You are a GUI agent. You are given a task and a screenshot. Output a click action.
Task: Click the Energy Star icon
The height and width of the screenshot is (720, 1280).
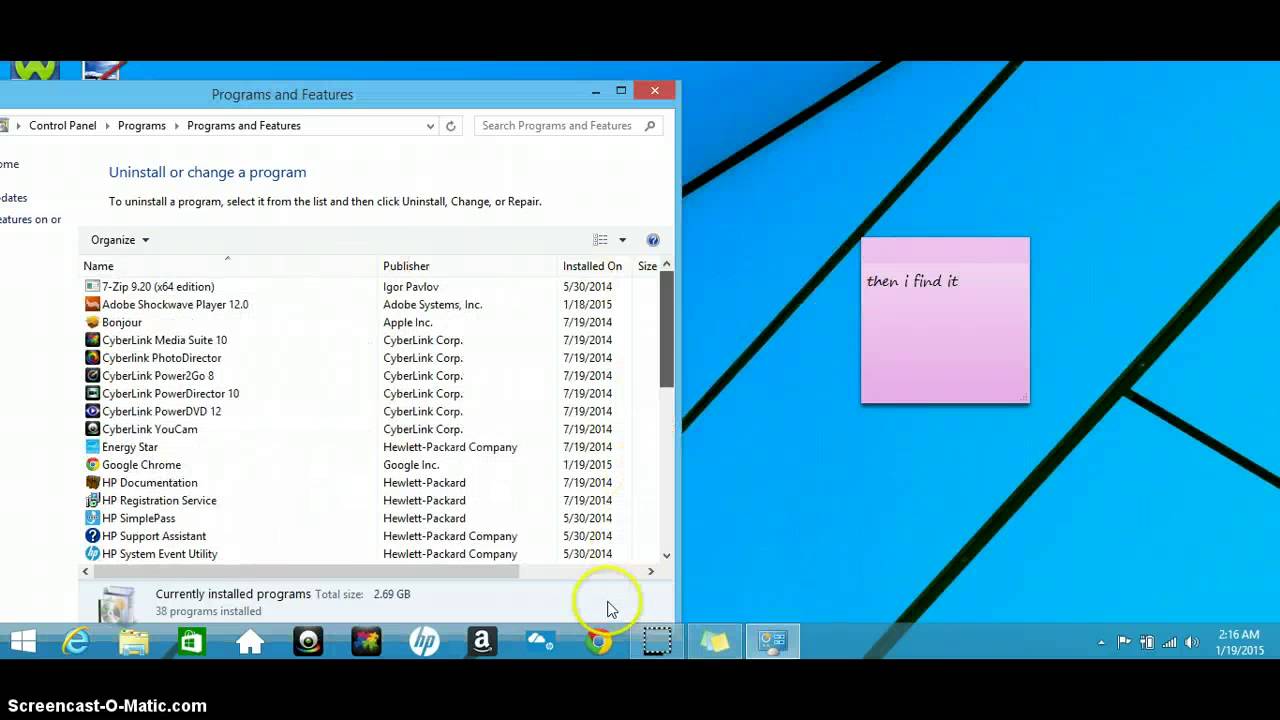[x=92, y=447]
